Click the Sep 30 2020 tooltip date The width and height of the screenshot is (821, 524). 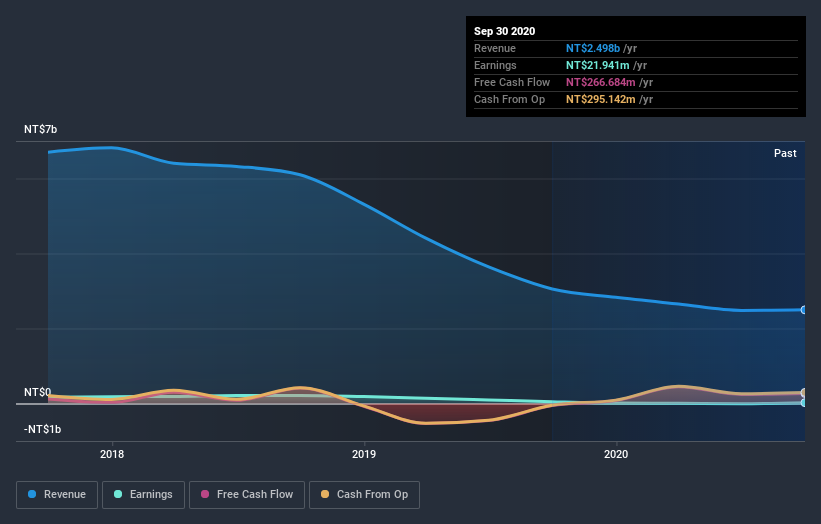[504, 31]
